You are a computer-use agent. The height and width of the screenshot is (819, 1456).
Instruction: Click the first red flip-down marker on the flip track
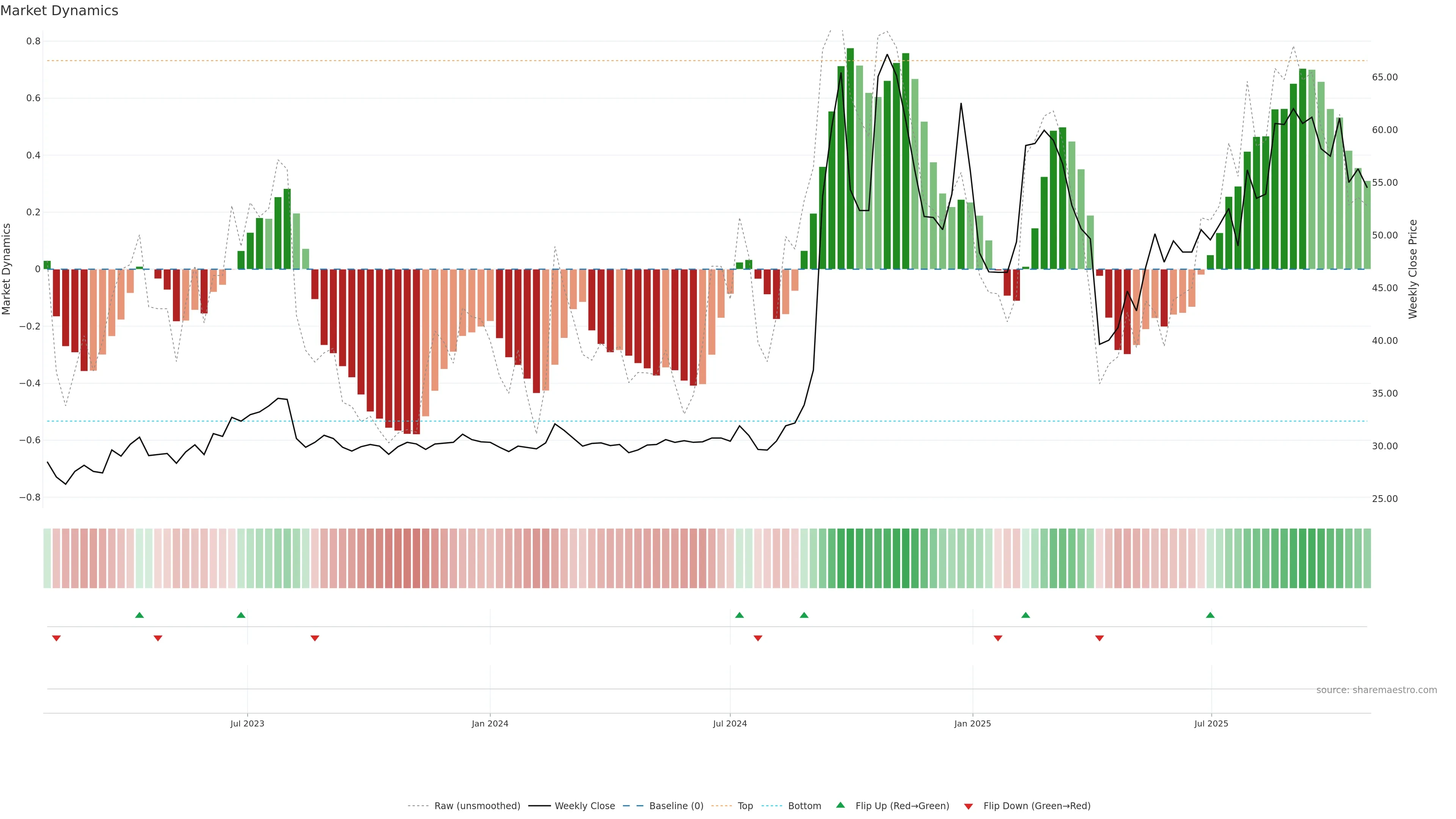(x=56, y=638)
